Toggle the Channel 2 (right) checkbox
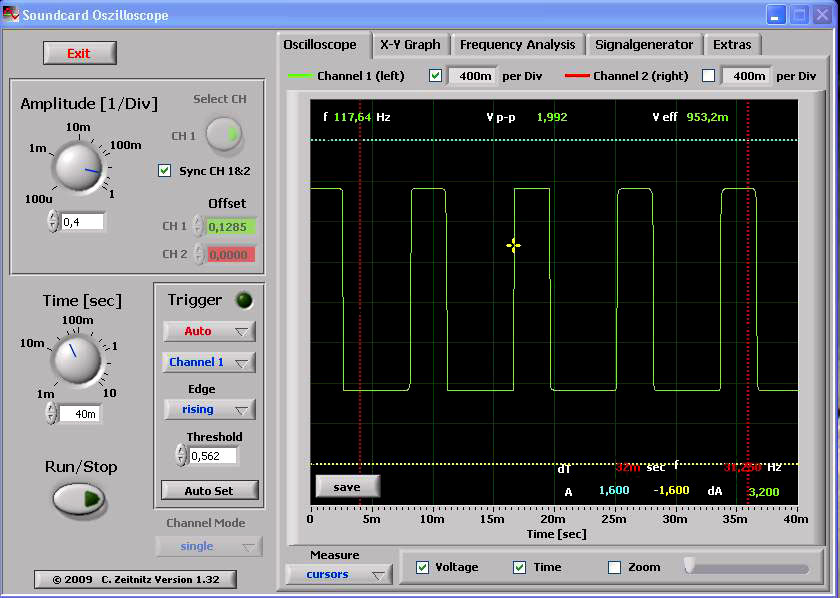Screen dimensions: 840x598 coord(708,76)
